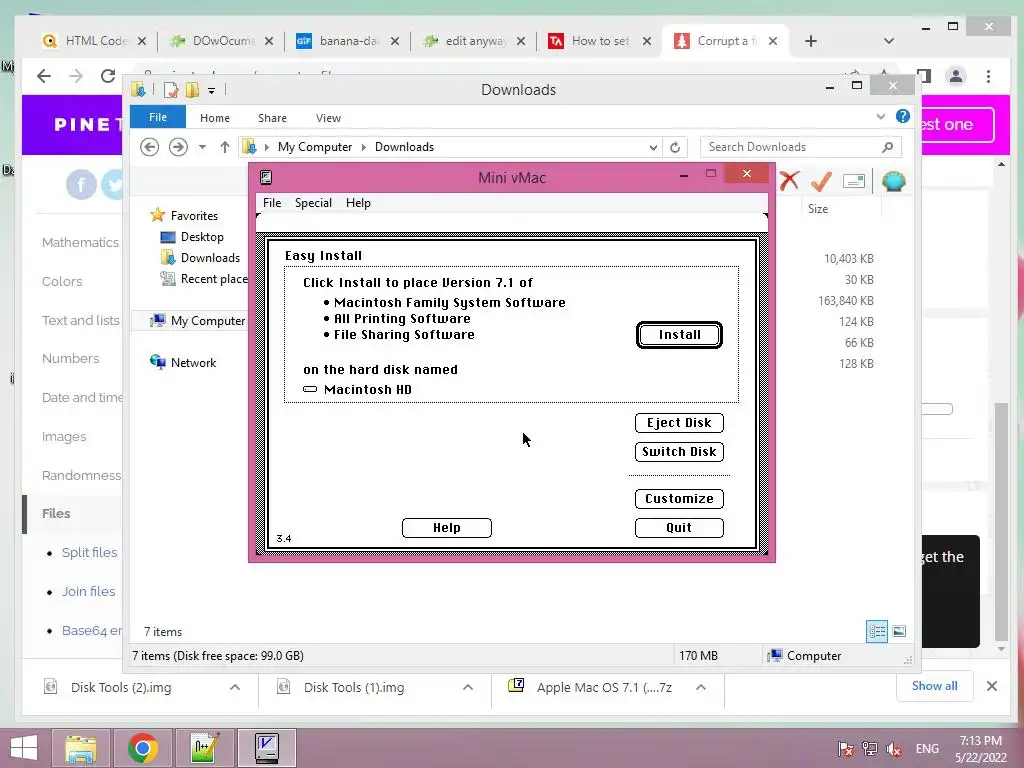Open Join files link in sidebar

click(88, 592)
